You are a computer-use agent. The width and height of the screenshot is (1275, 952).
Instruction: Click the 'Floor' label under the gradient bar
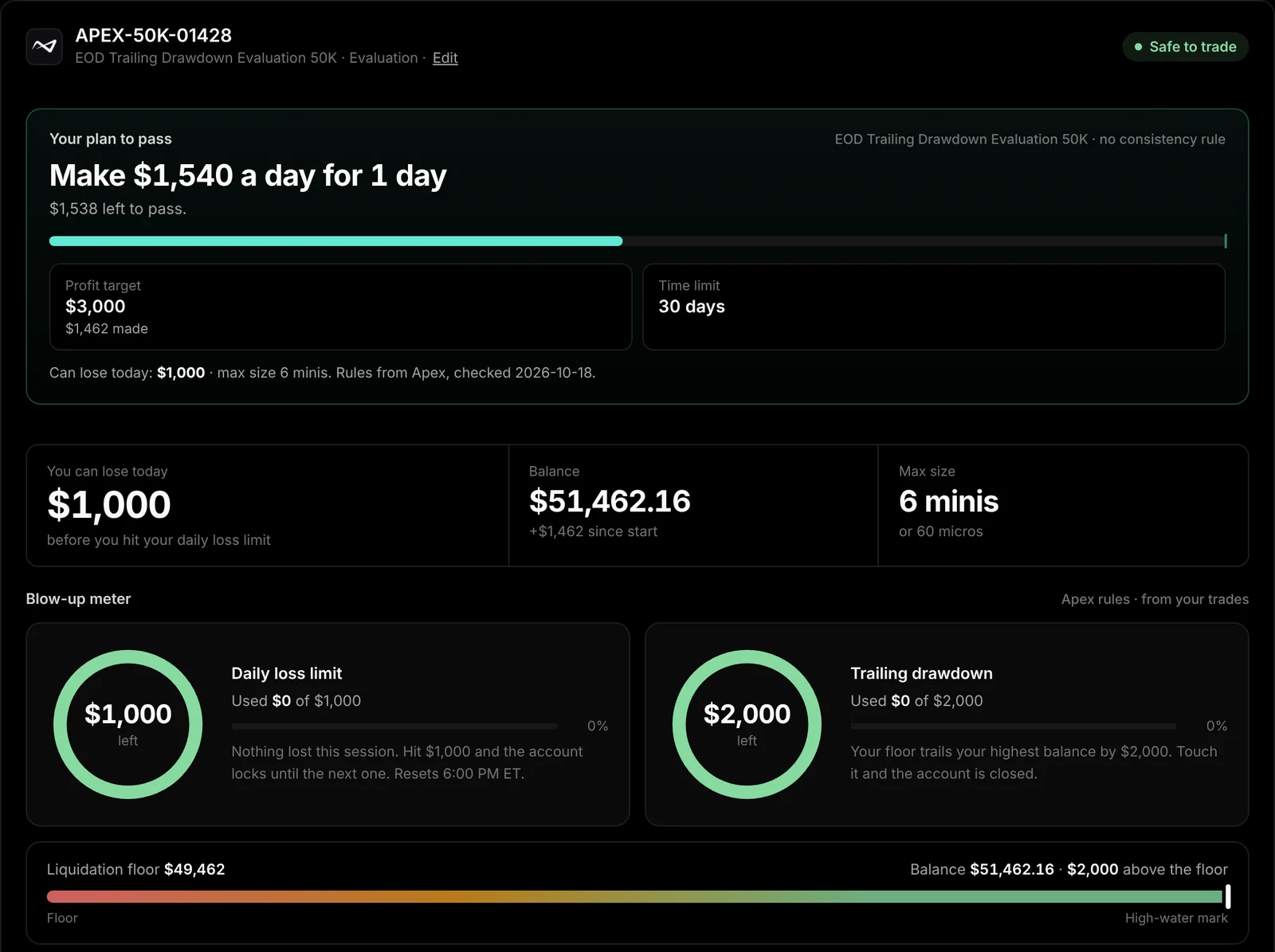pos(62,918)
